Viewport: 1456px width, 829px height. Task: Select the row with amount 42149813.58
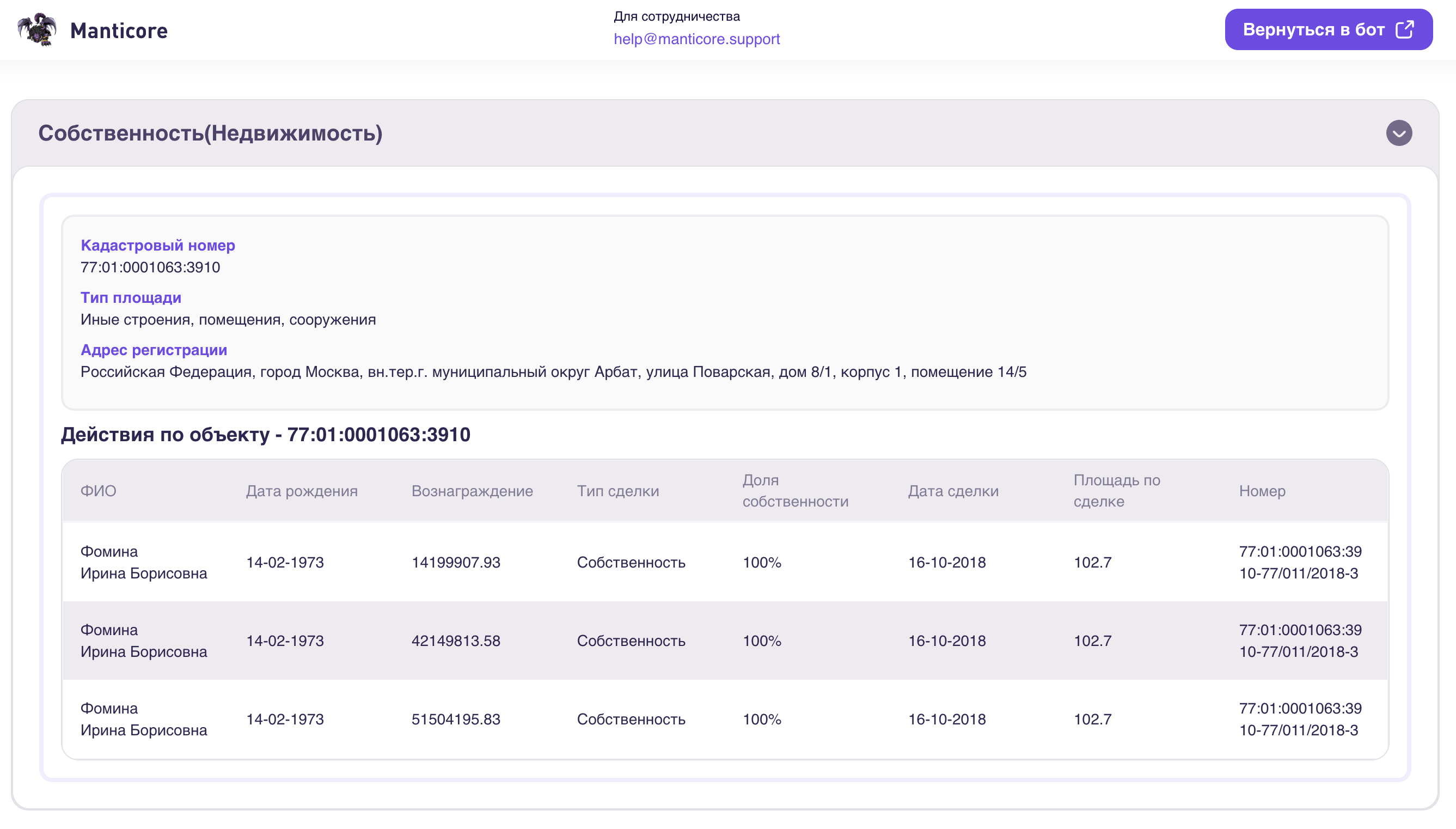725,641
